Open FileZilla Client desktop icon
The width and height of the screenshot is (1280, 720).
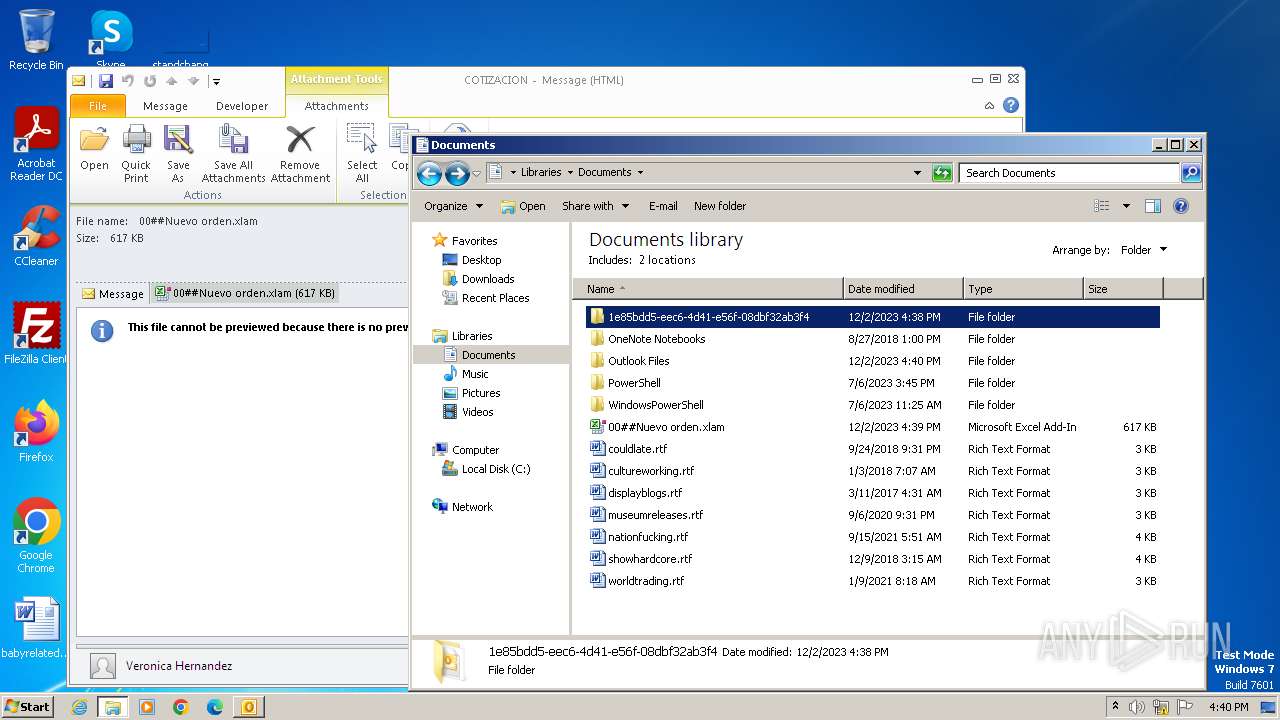point(36,334)
